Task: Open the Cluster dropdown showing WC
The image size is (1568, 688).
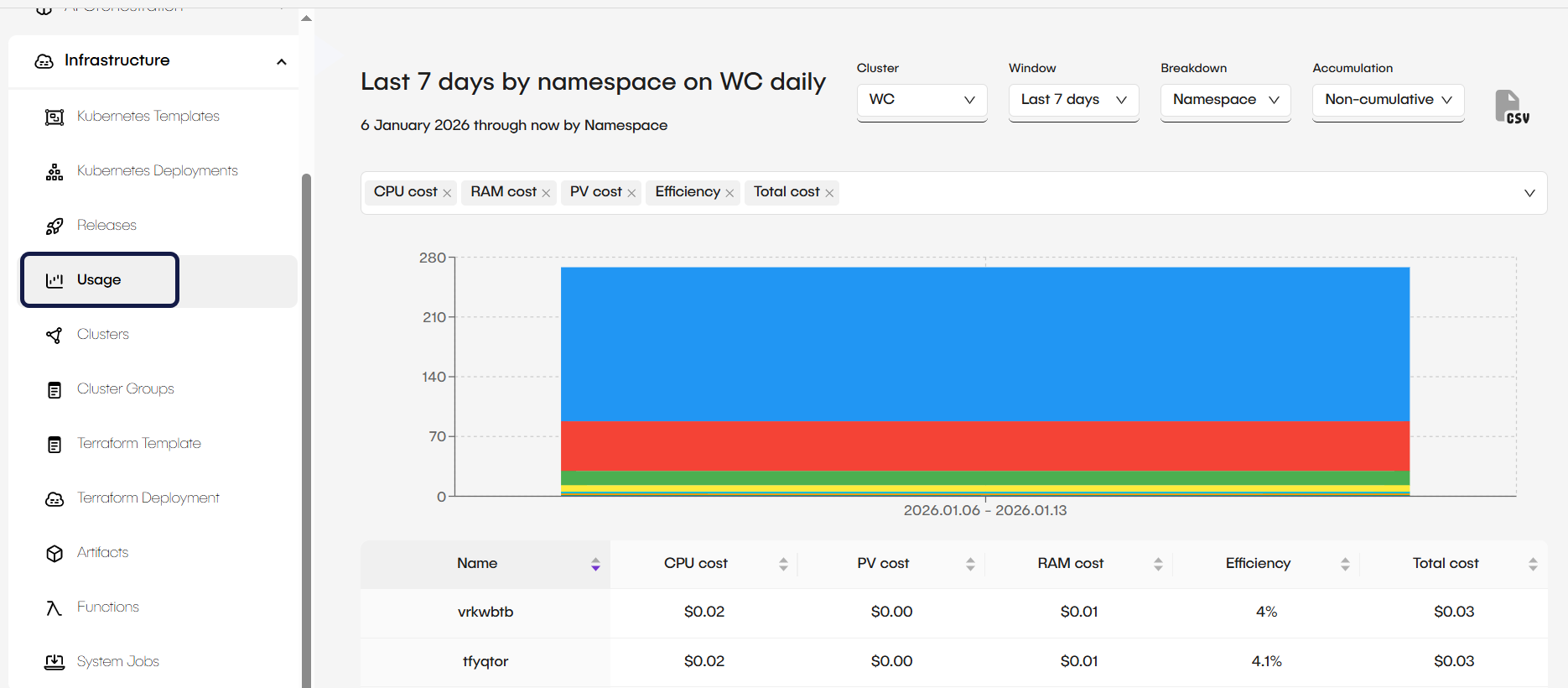Action: [x=922, y=100]
